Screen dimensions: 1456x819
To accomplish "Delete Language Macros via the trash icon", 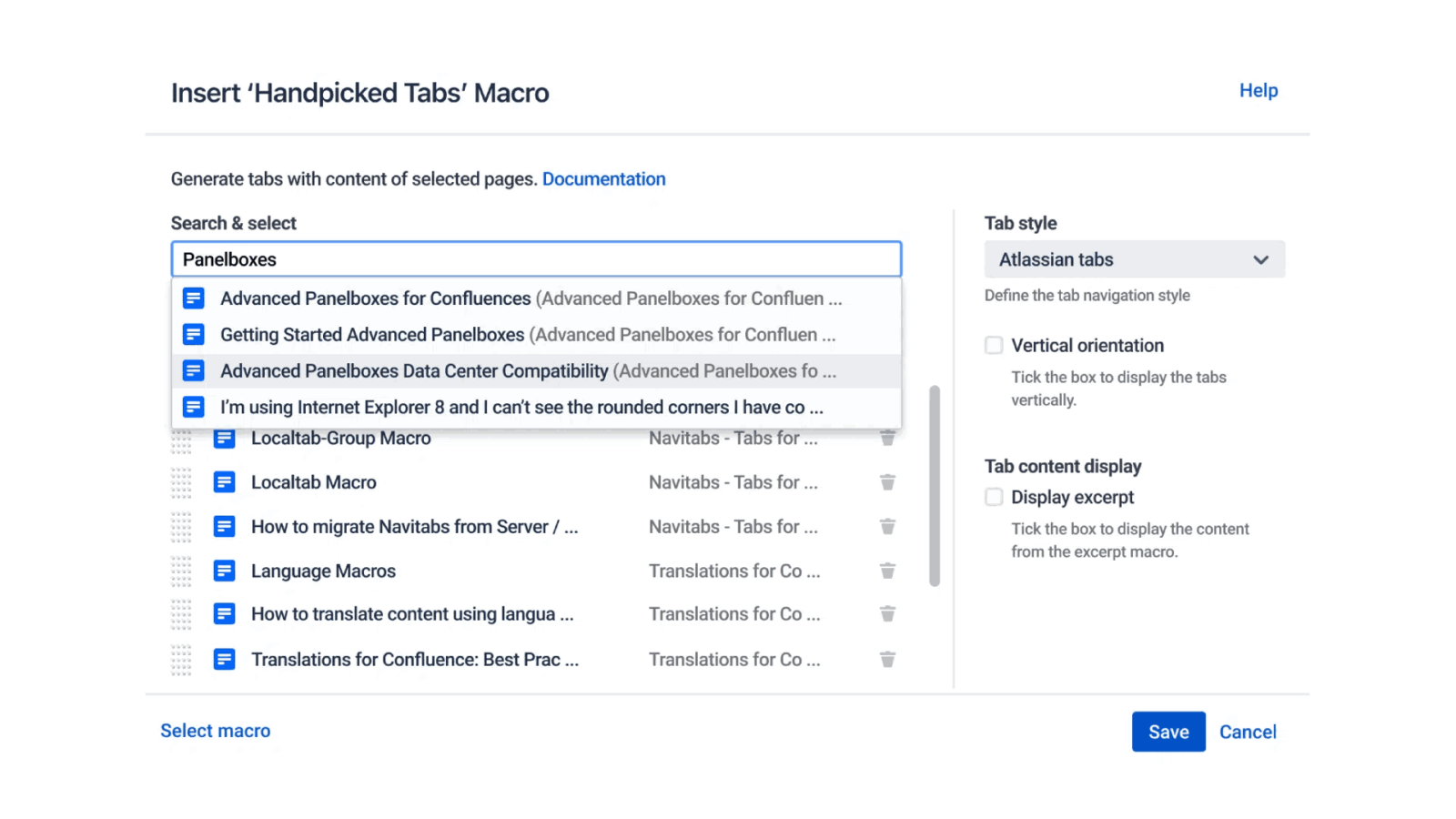I will click(887, 571).
